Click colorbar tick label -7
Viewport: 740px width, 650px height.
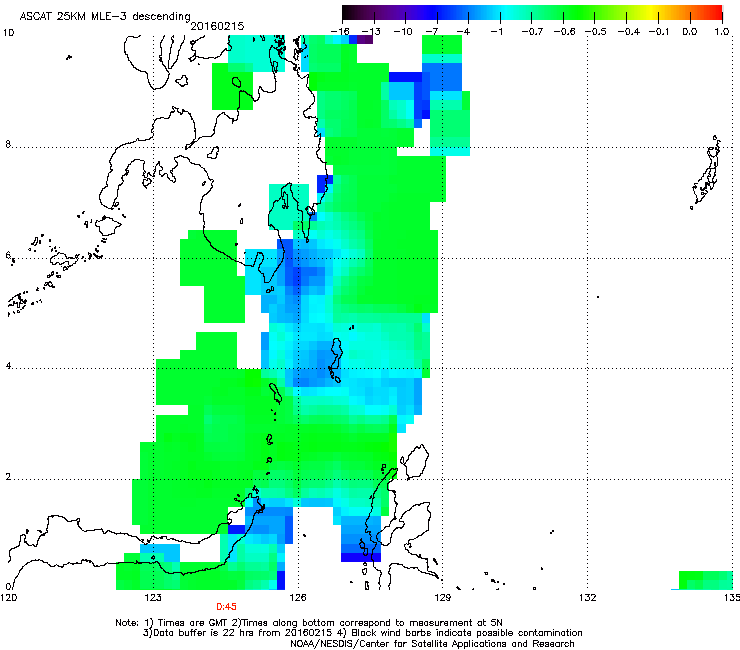431,32
